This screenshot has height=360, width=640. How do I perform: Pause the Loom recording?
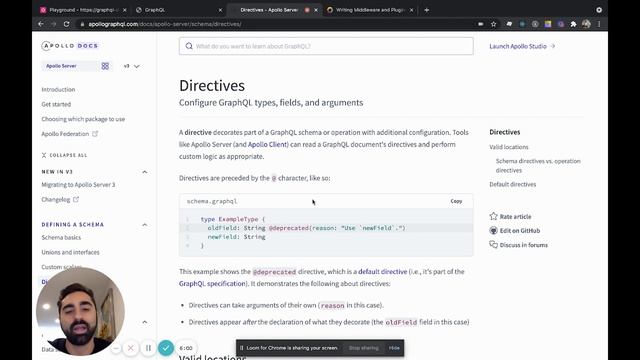pos(148,348)
